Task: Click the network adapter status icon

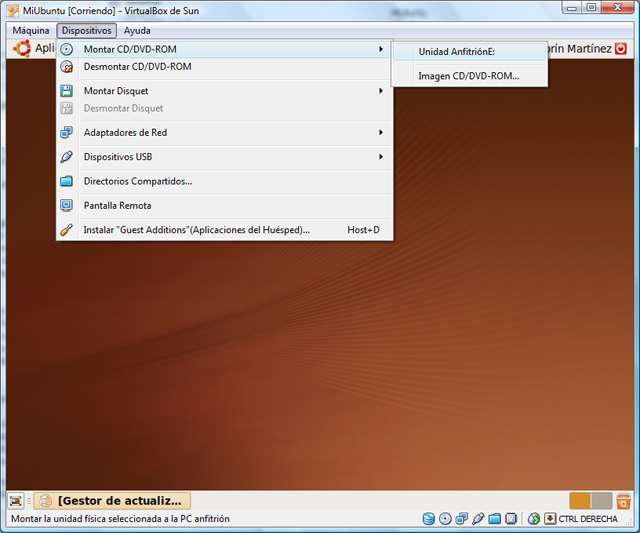Action: [x=462, y=519]
